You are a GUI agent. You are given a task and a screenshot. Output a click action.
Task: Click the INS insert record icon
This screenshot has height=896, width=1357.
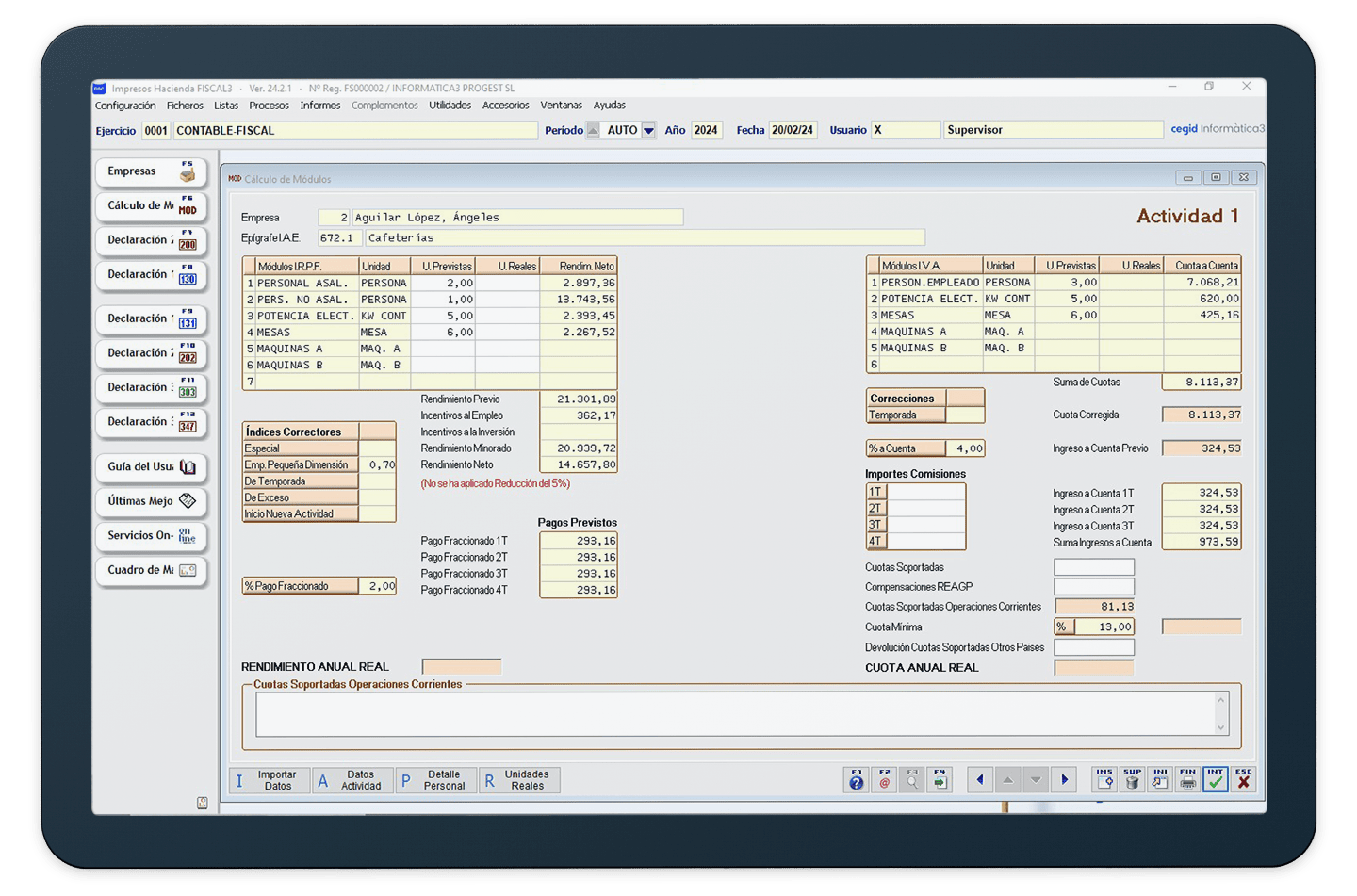(1104, 779)
